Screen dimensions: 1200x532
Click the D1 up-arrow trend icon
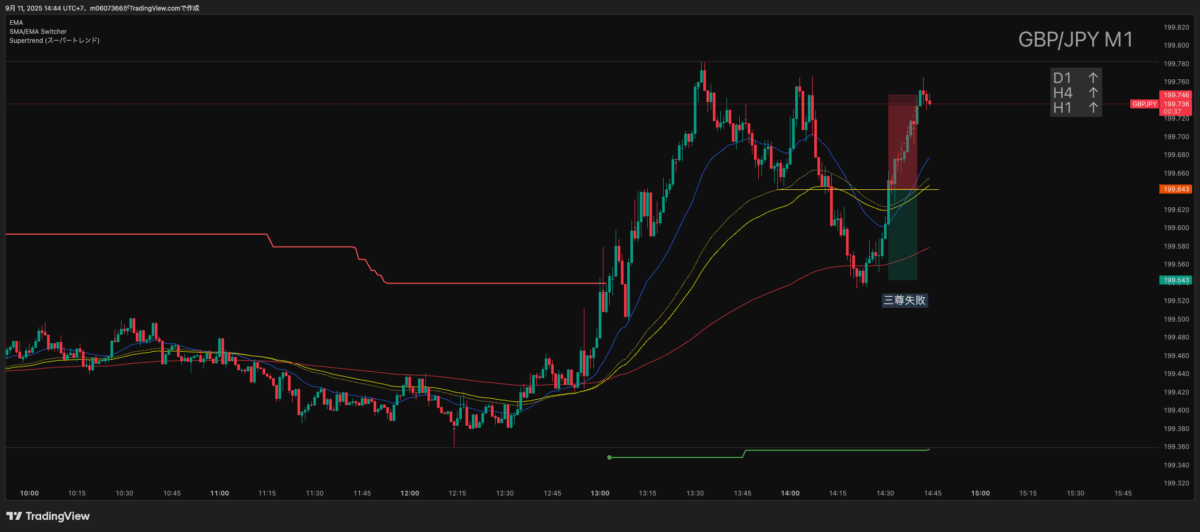point(1093,77)
